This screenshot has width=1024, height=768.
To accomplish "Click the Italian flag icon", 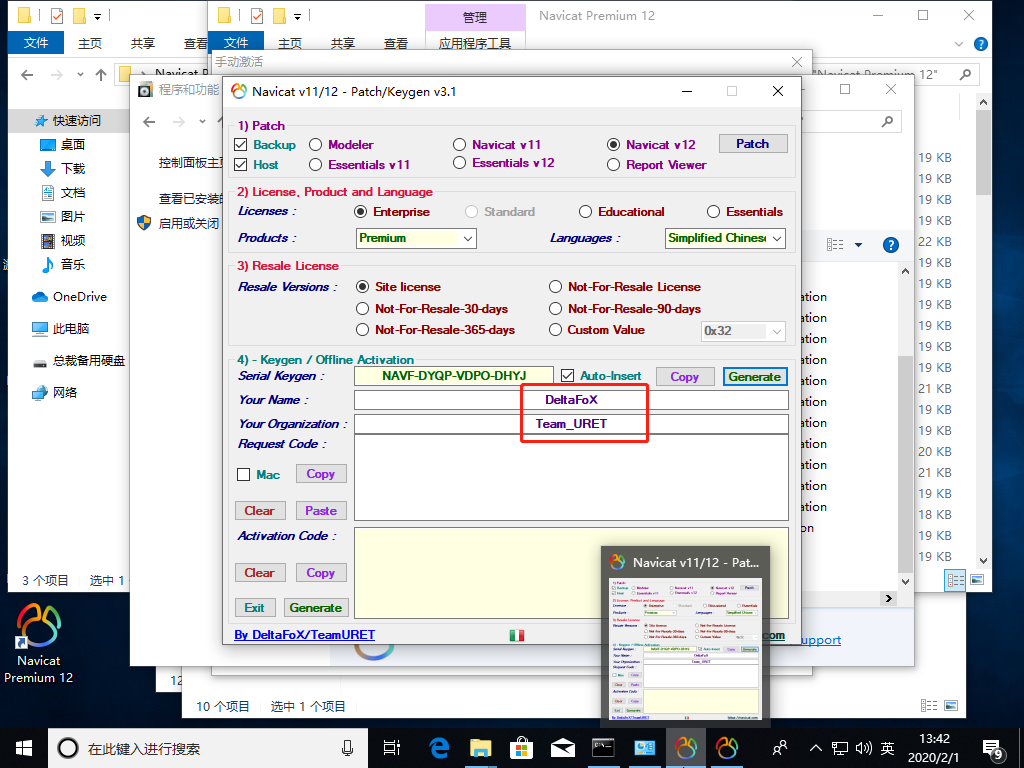I will pyautogui.click(x=517, y=635).
